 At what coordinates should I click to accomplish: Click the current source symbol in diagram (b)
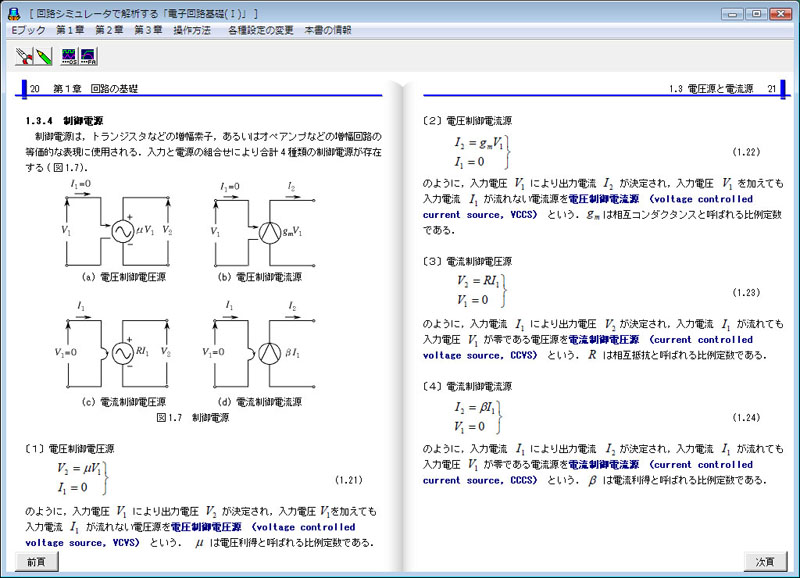click(269, 233)
